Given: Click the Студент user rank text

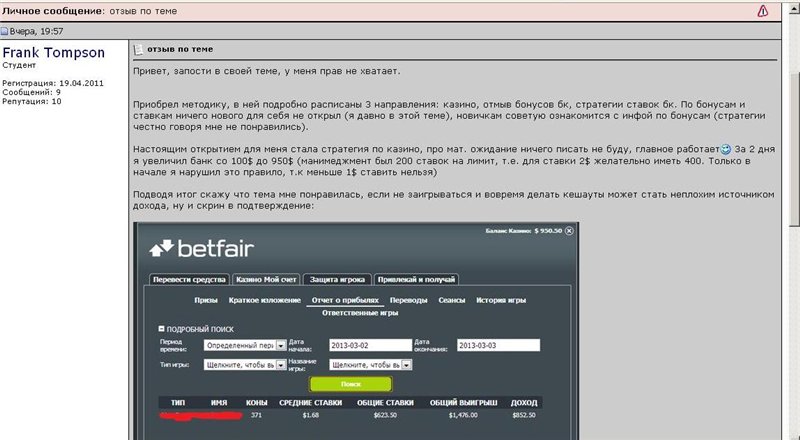Looking at the screenshot, I should click(19, 65).
